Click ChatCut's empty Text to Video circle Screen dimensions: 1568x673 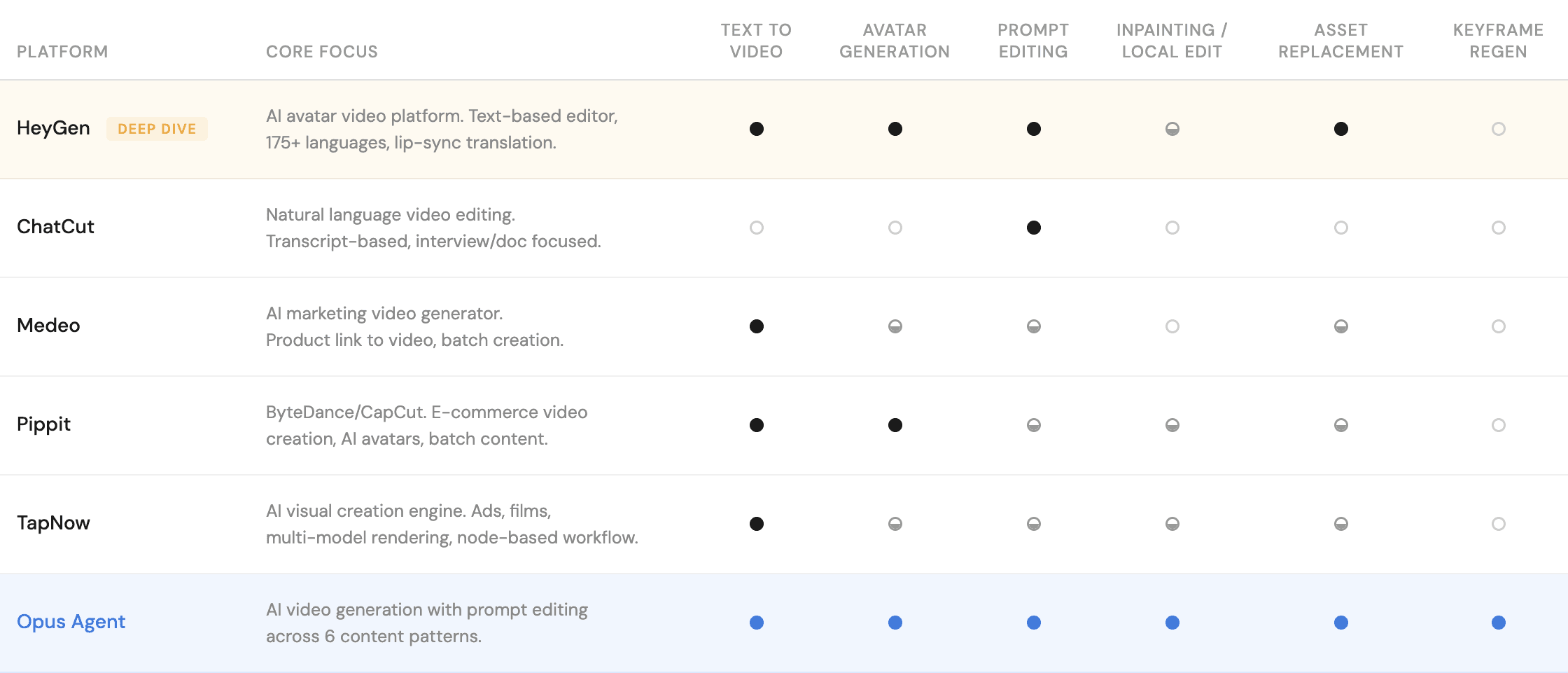756,228
